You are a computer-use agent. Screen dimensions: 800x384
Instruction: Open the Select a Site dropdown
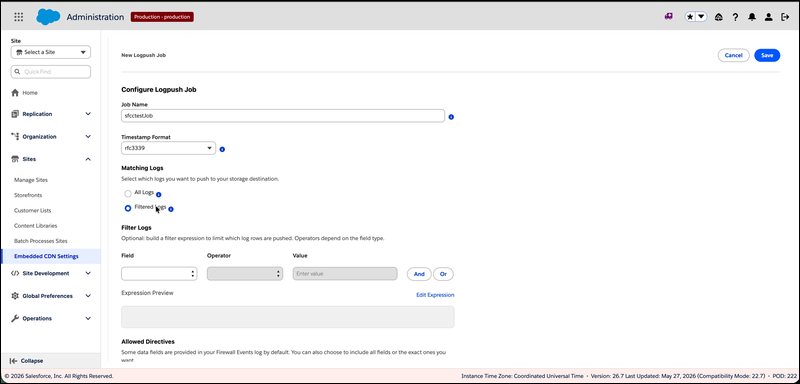click(x=51, y=52)
